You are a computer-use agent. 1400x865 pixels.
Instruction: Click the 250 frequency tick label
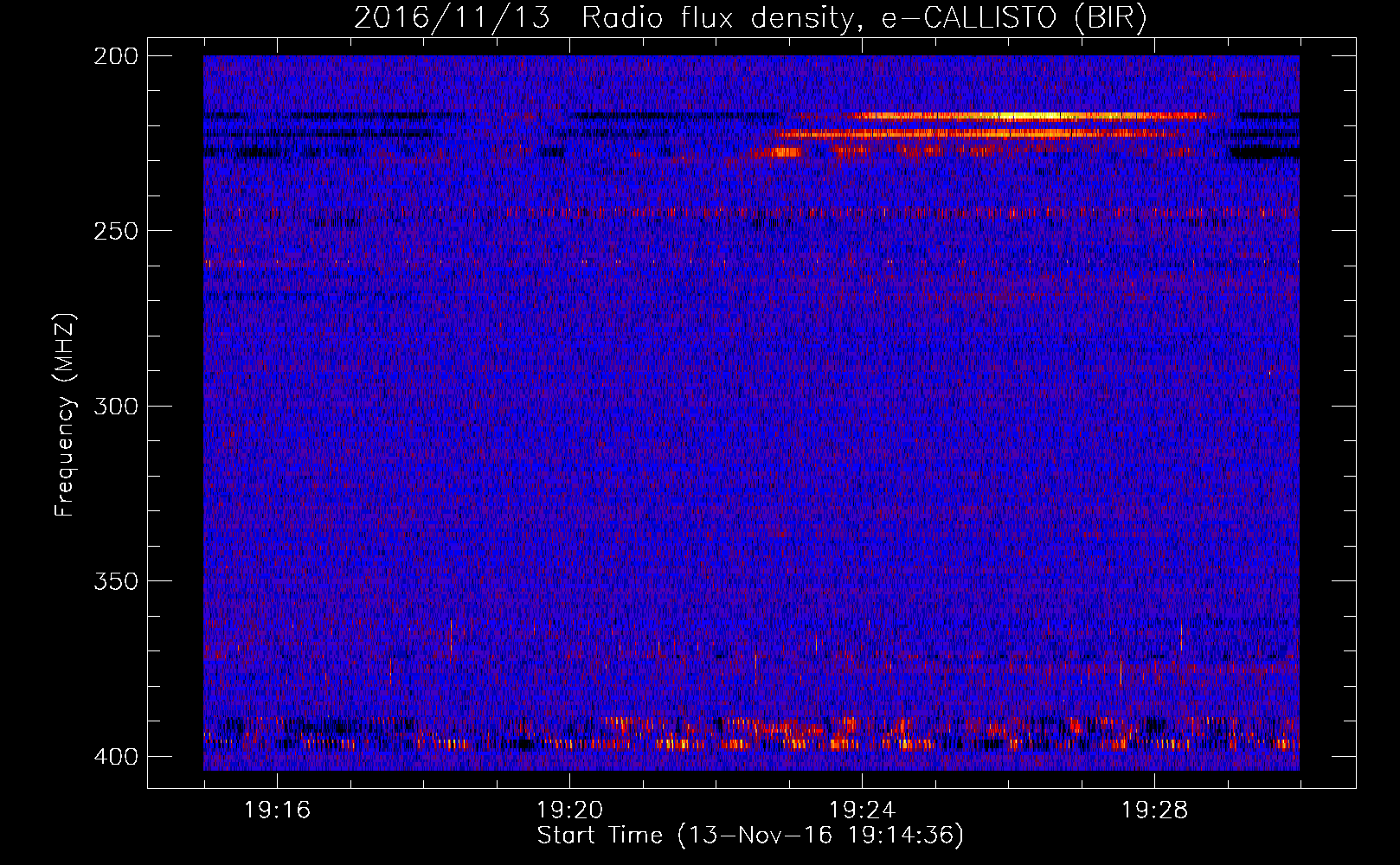(115, 231)
